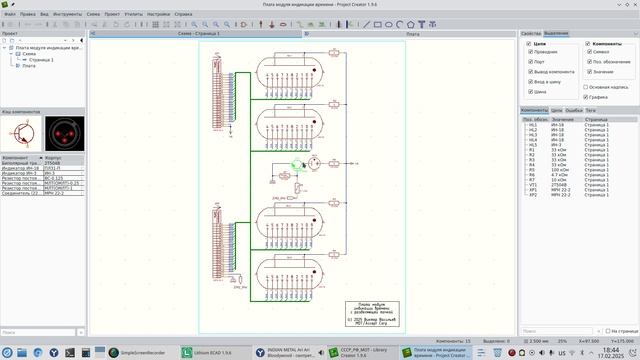This screenshot has height=360, width=640.
Task: Click the search field under component cache
Action: pos(38,332)
